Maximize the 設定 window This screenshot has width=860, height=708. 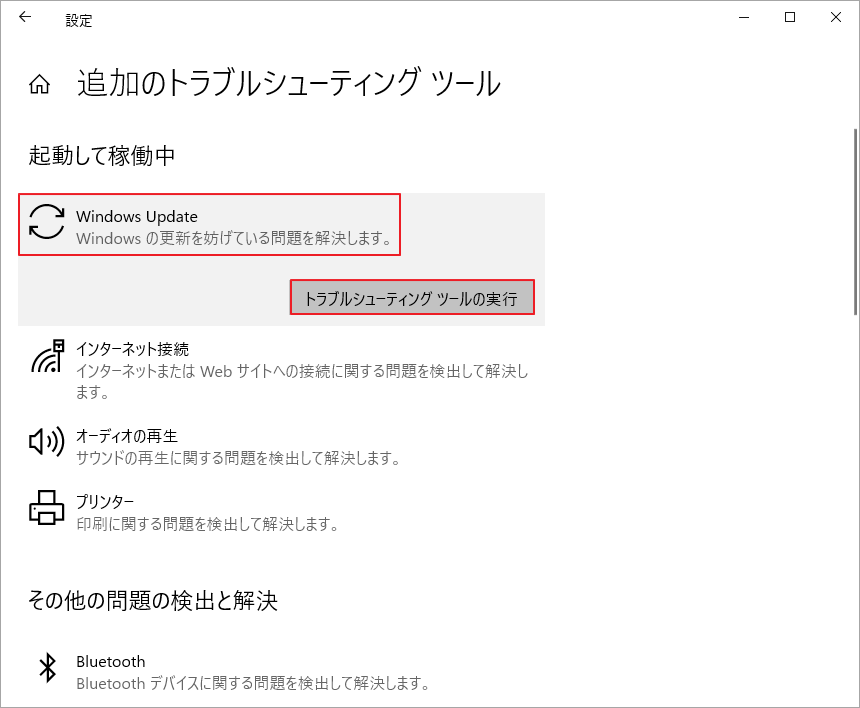pyautogui.click(x=790, y=18)
